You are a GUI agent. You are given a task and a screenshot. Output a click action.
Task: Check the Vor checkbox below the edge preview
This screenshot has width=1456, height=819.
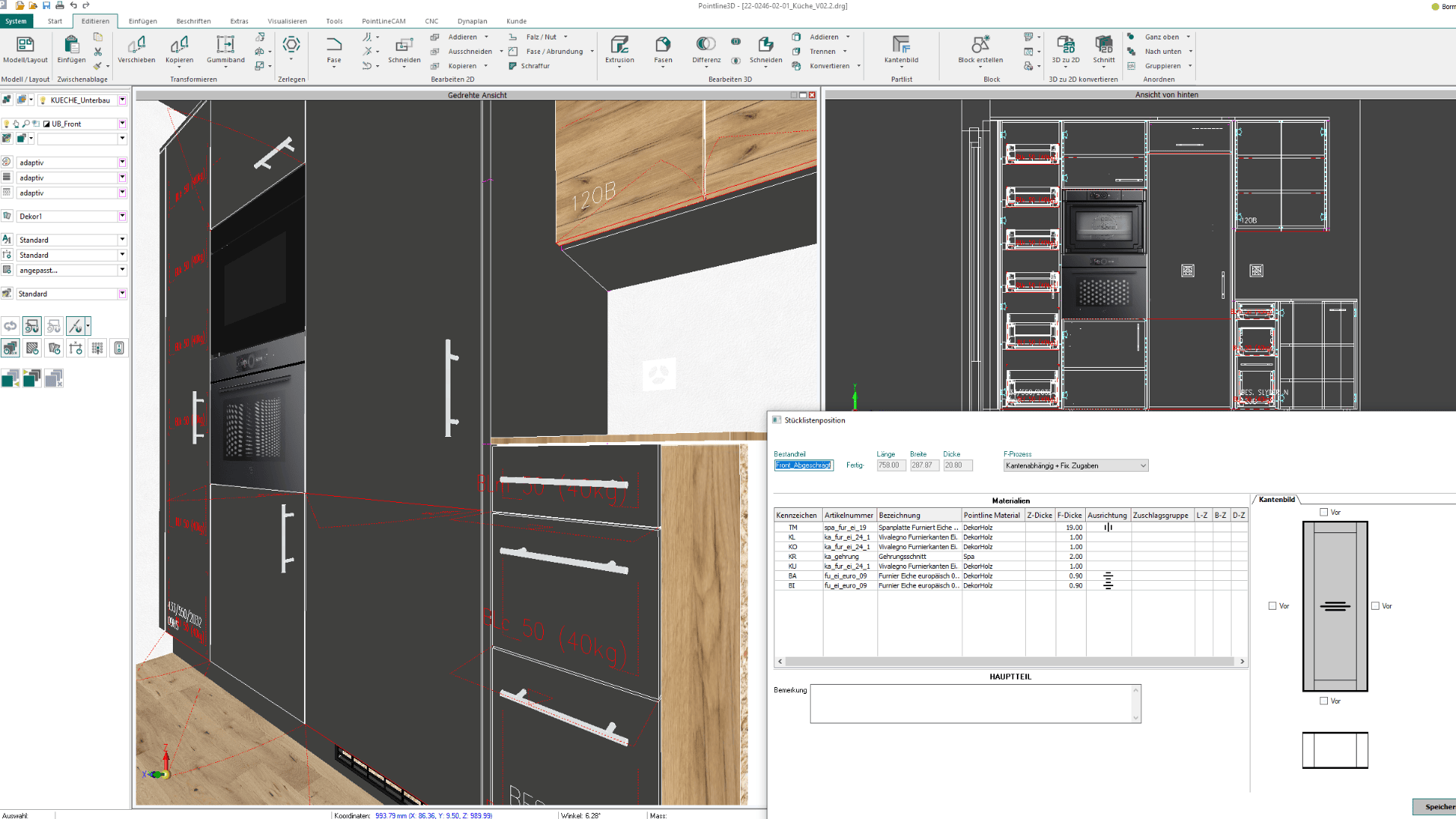(x=1323, y=701)
